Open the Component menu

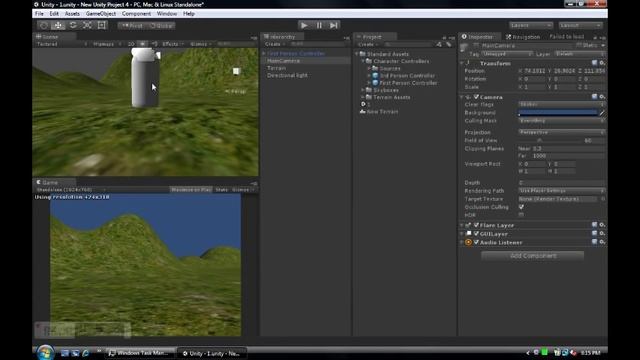pos(136,13)
